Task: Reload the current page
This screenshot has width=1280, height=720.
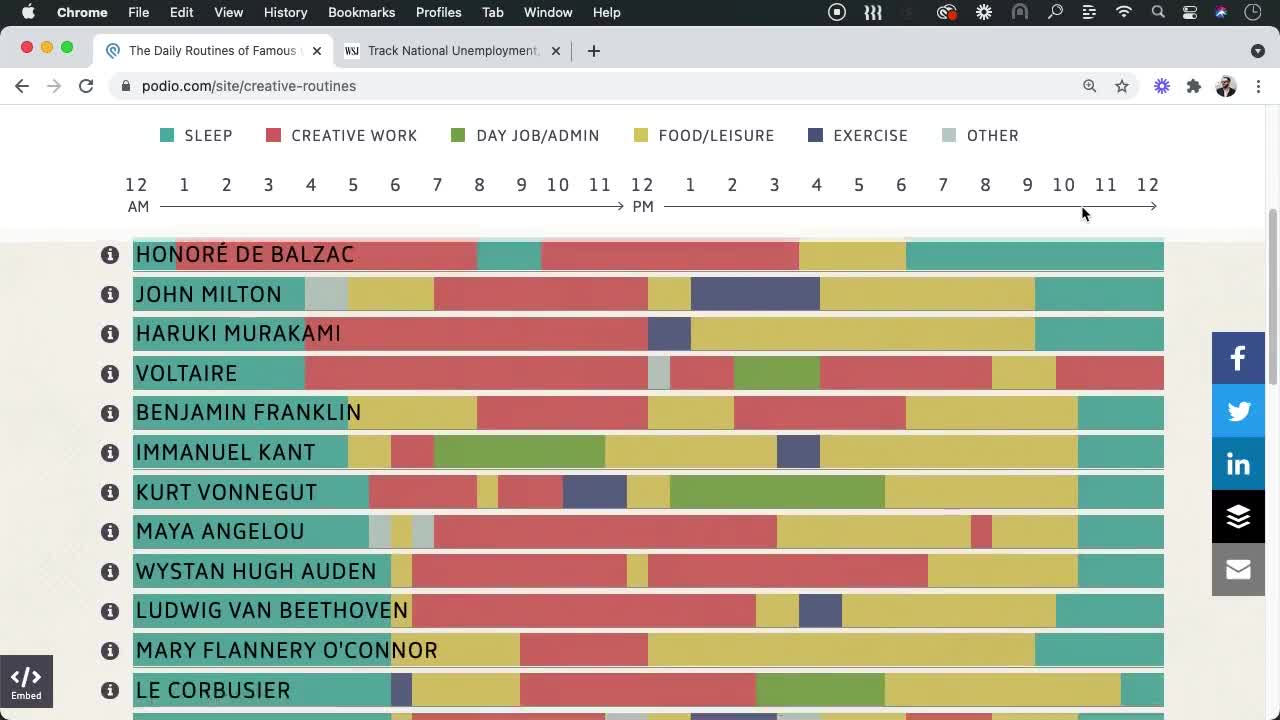Action: click(x=86, y=86)
